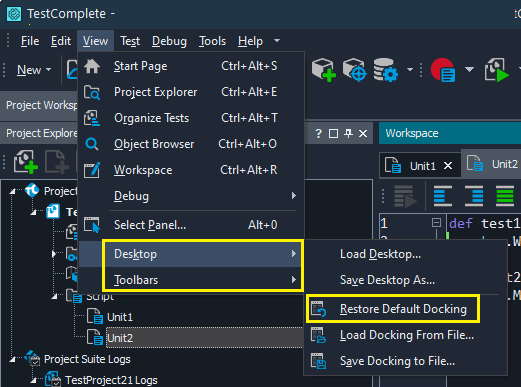Open the Help menu
This screenshot has height=387, width=521.
[x=250, y=41]
